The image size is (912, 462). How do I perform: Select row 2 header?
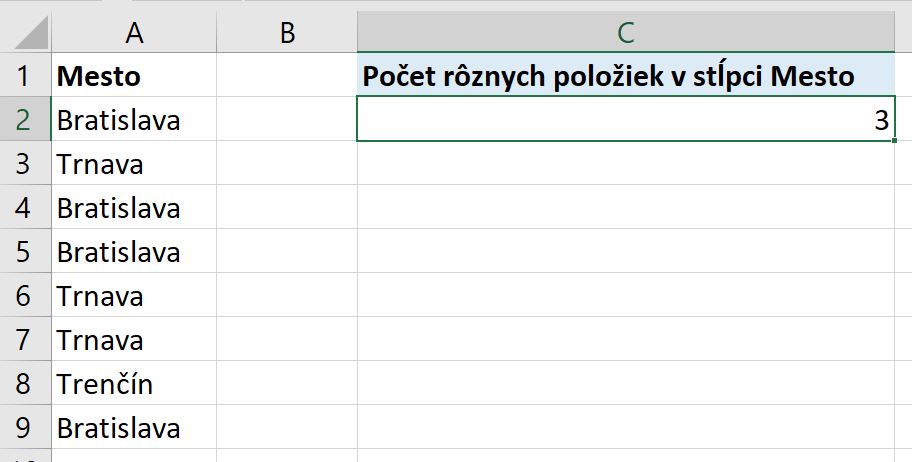point(25,119)
